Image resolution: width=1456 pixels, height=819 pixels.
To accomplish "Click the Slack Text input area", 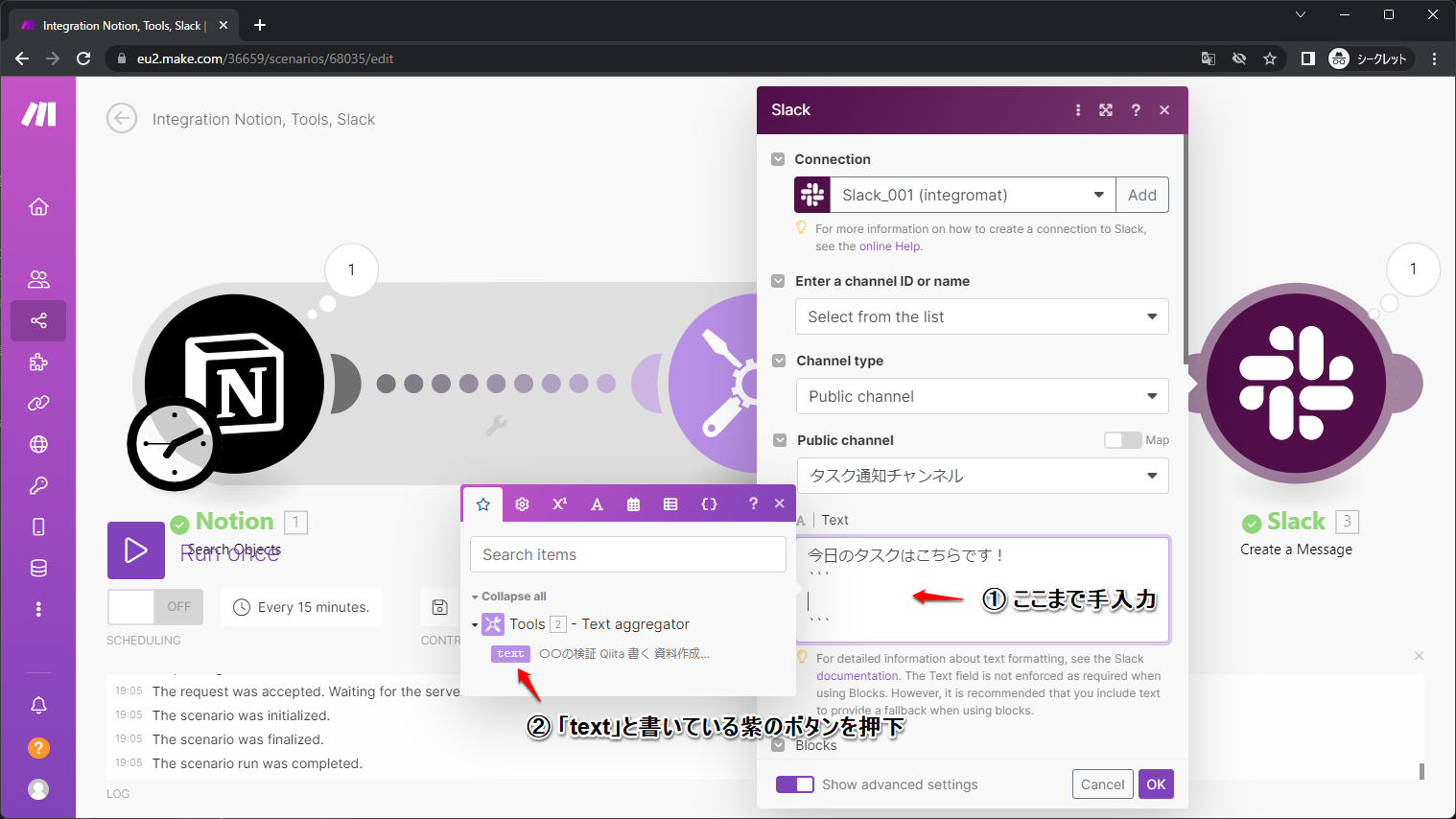I will (982, 589).
